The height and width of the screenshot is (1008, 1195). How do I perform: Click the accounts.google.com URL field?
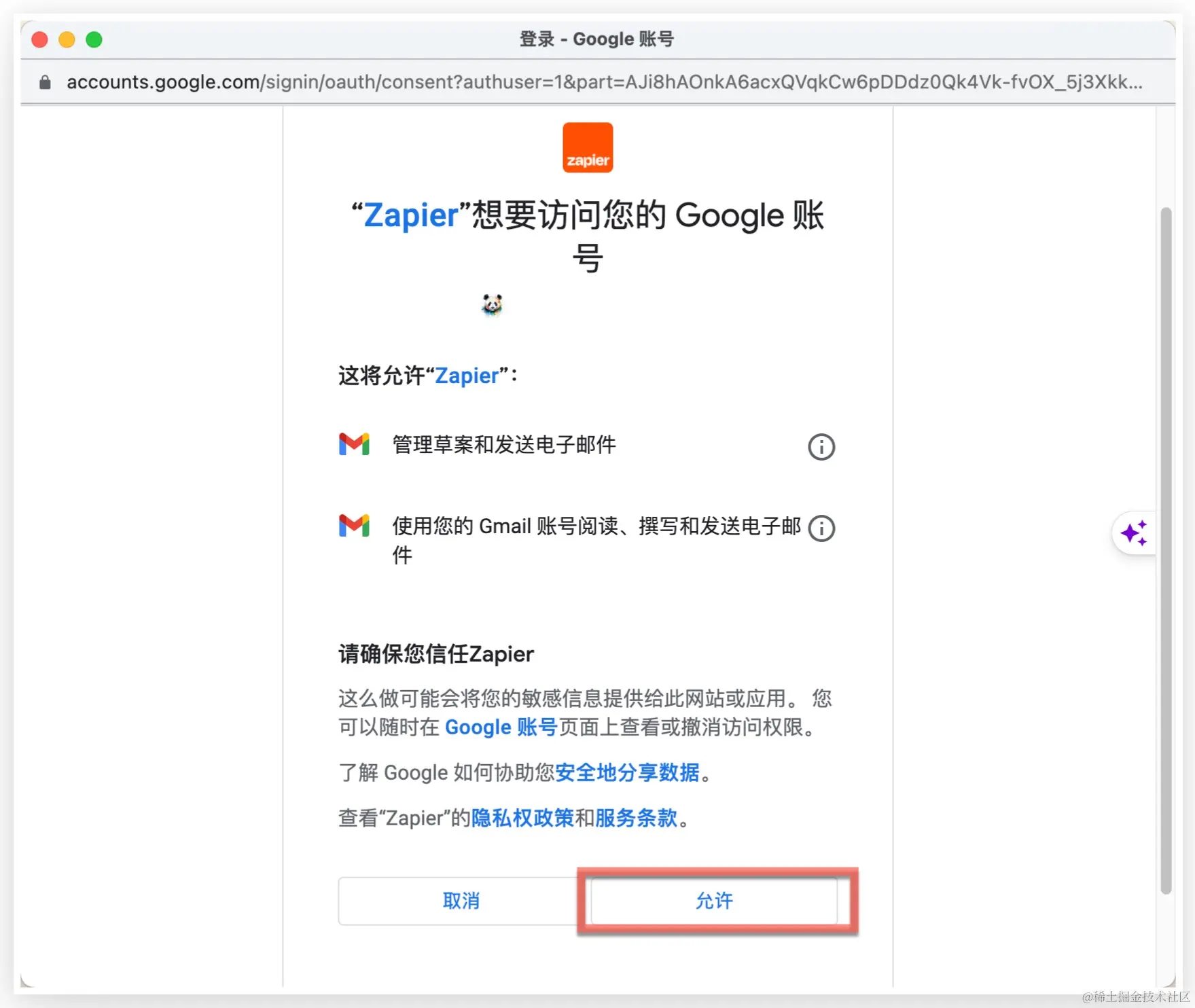coord(605,82)
